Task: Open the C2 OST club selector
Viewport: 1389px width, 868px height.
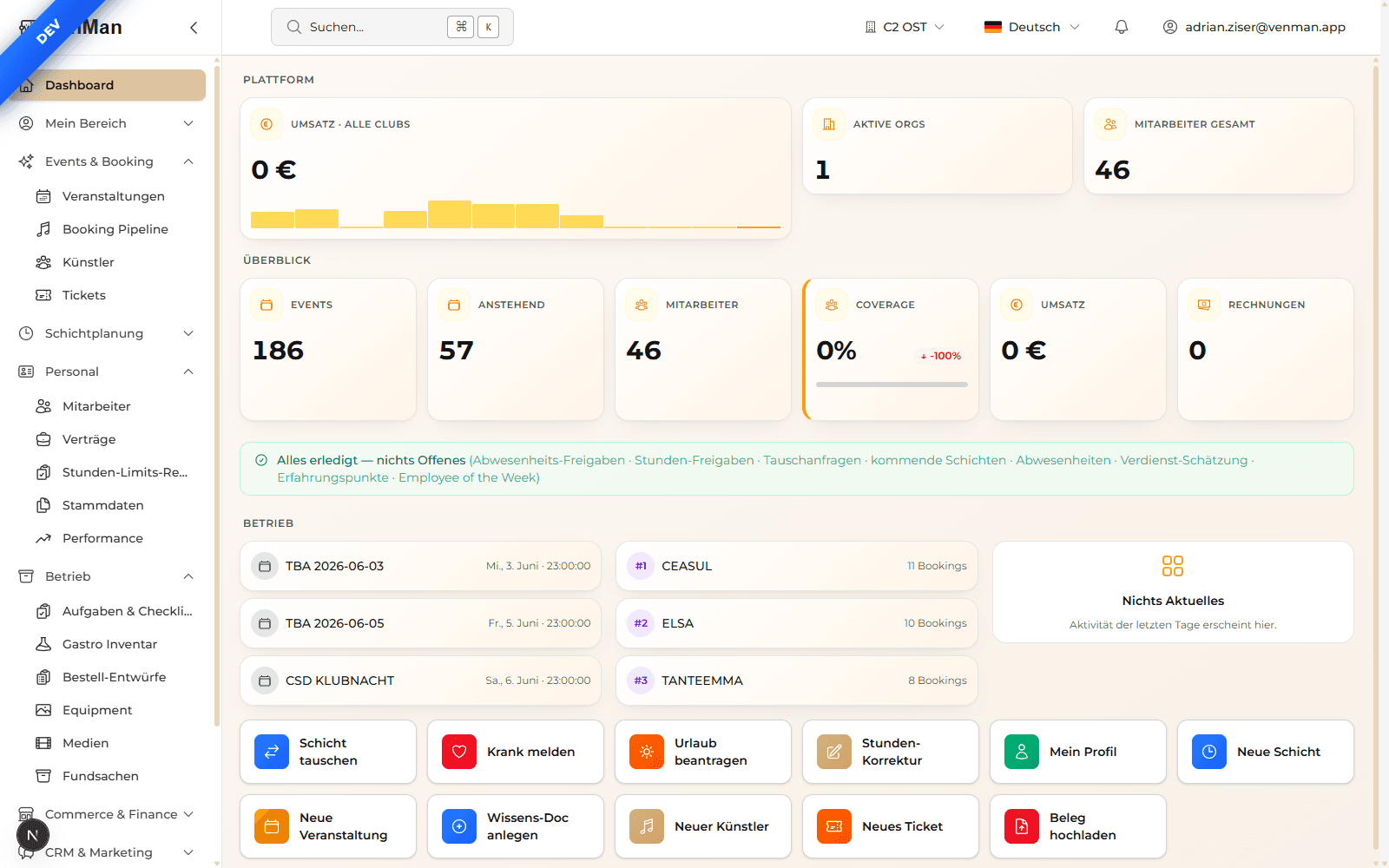Action: (905, 27)
